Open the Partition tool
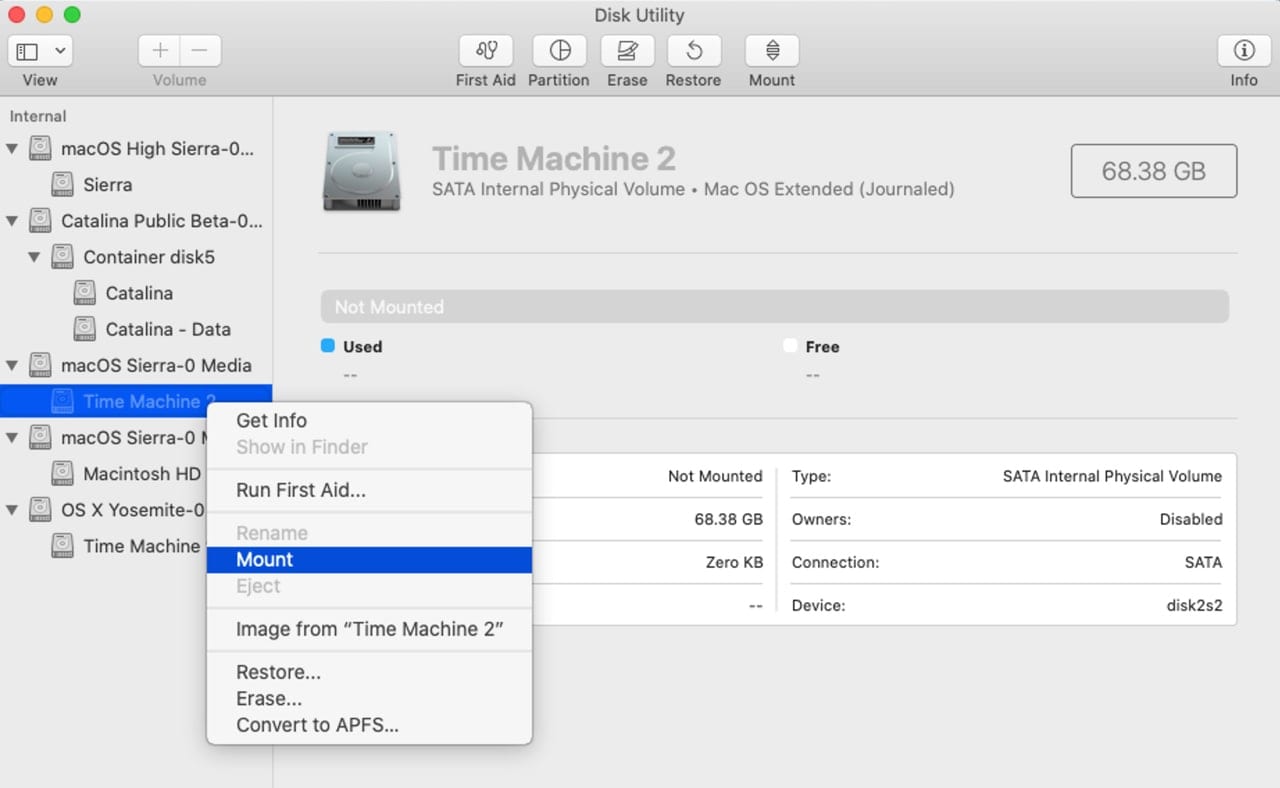 [x=558, y=51]
